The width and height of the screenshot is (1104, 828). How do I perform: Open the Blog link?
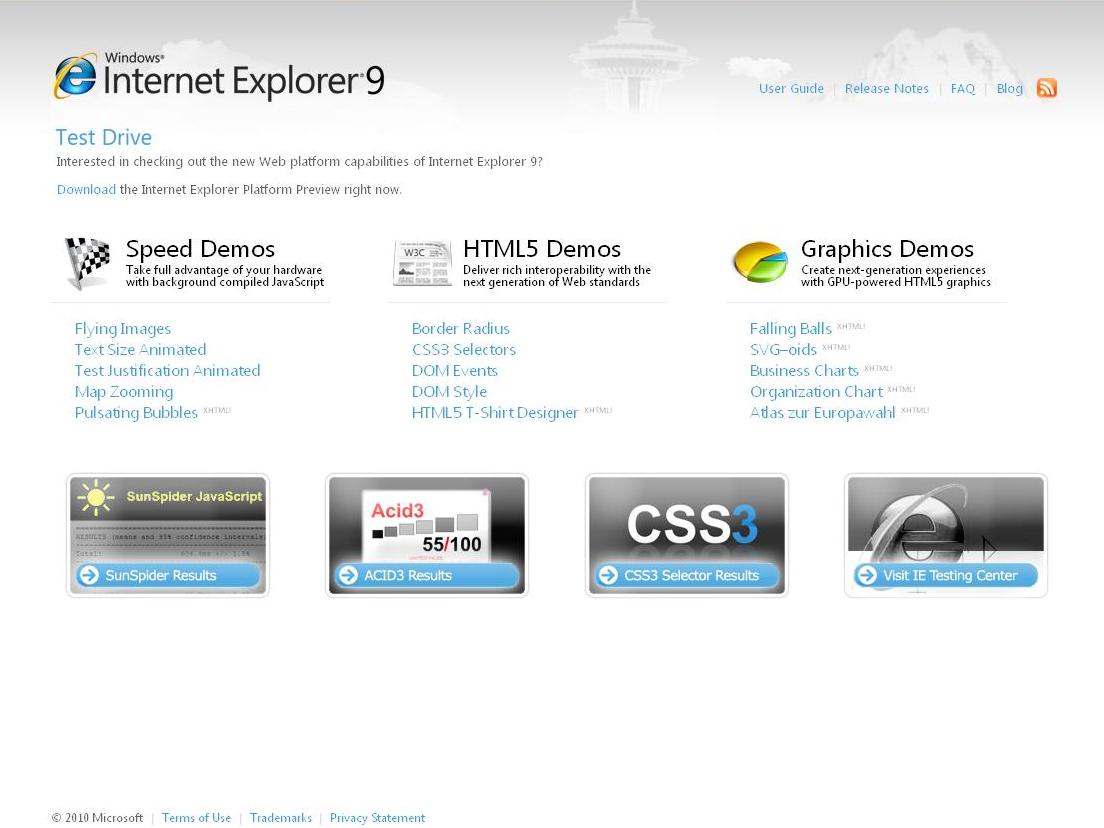click(1010, 89)
